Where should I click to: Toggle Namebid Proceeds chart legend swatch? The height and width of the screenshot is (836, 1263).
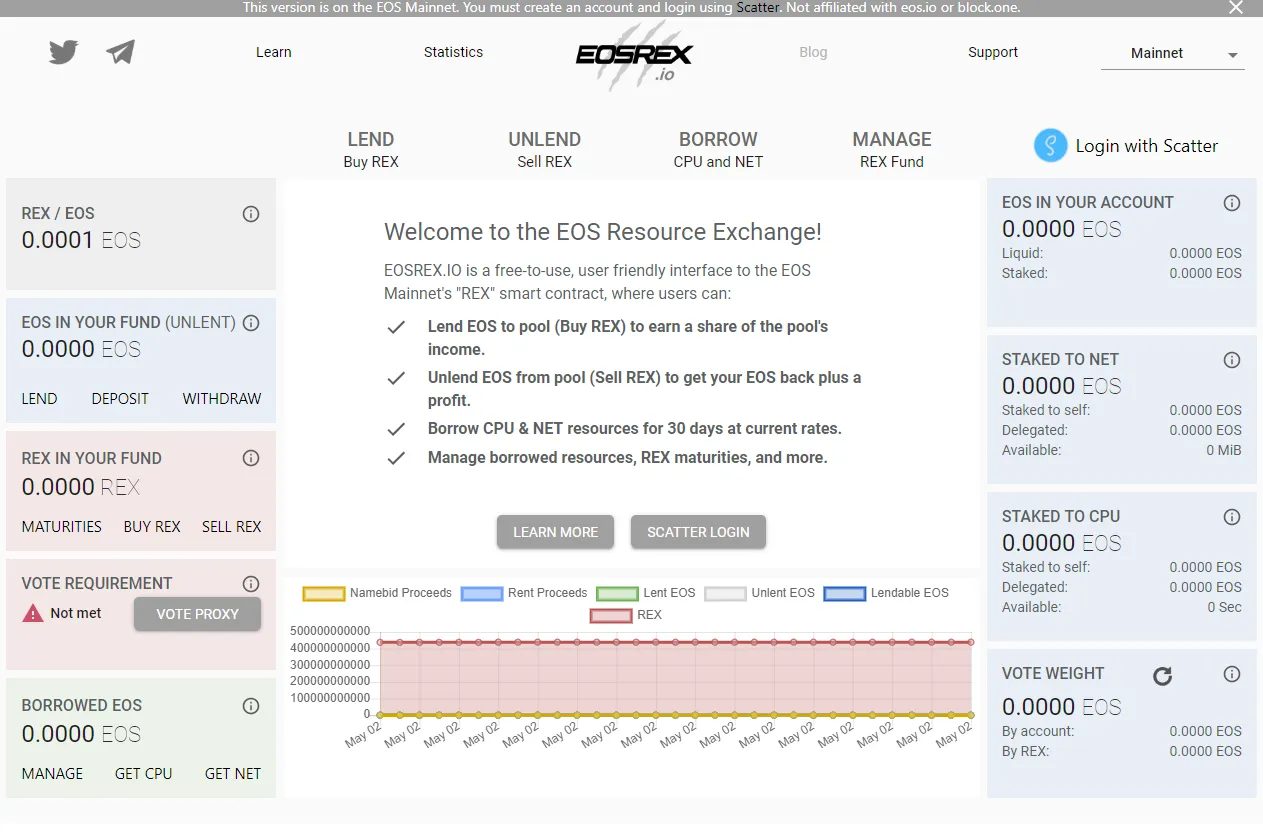tap(323, 593)
